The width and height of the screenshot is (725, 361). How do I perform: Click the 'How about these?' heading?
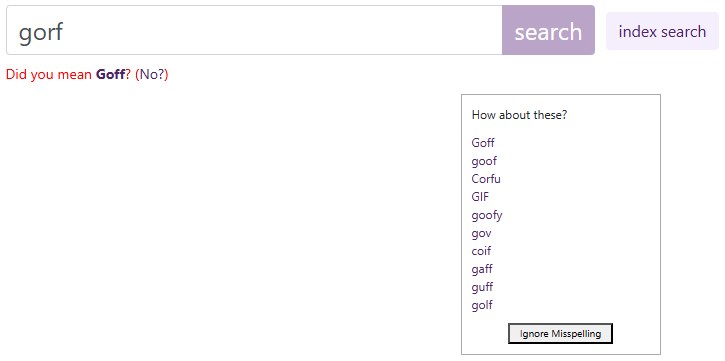pyautogui.click(x=519, y=115)
